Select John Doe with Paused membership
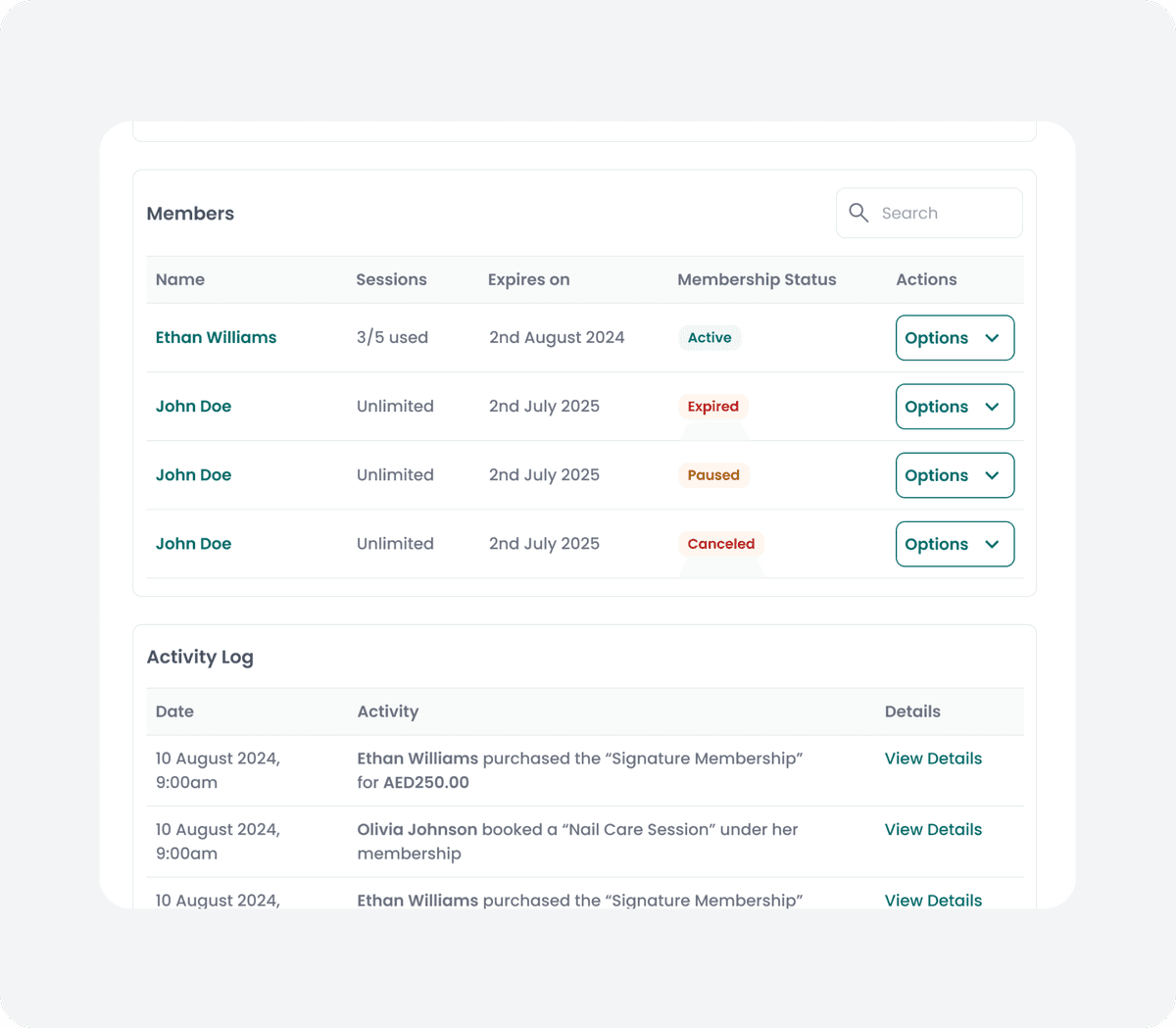 (193, 474)
